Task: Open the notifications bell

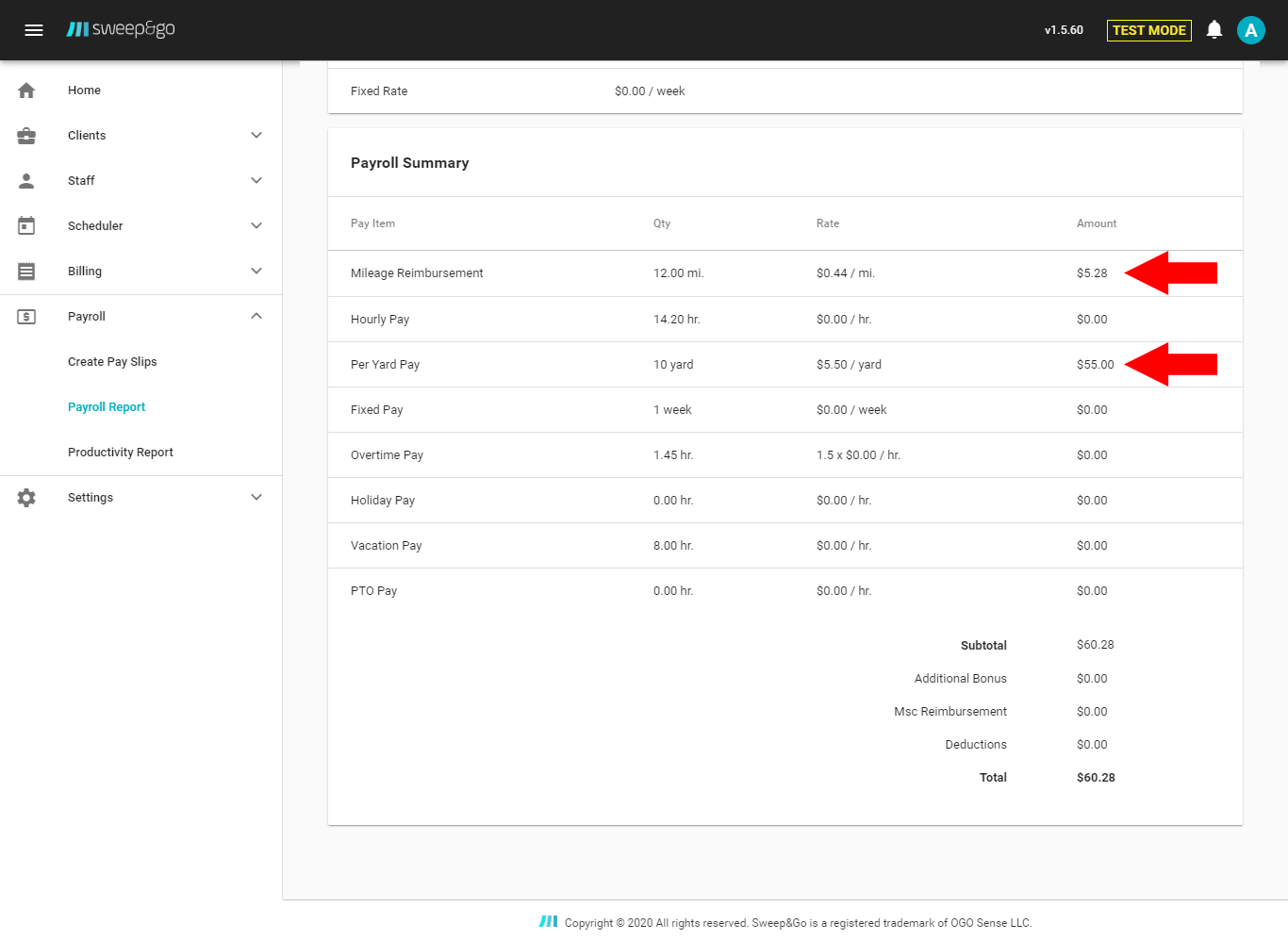Action: click(x=1214, y=30)
